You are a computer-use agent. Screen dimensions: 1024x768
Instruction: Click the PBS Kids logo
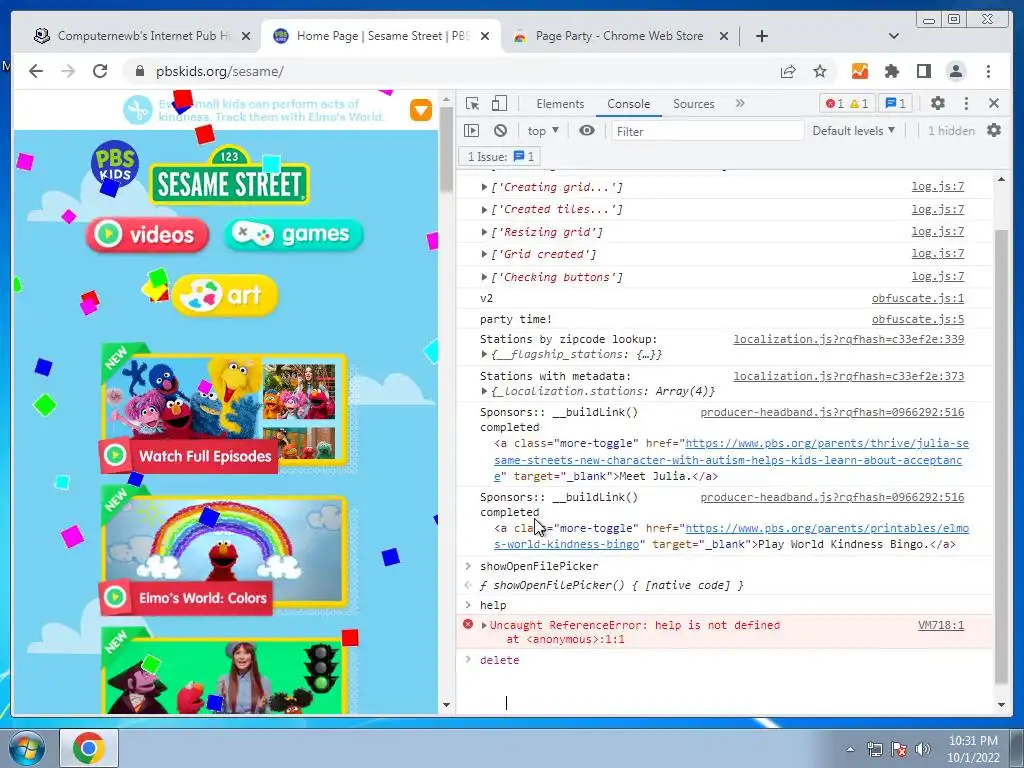tap(114, 164)
